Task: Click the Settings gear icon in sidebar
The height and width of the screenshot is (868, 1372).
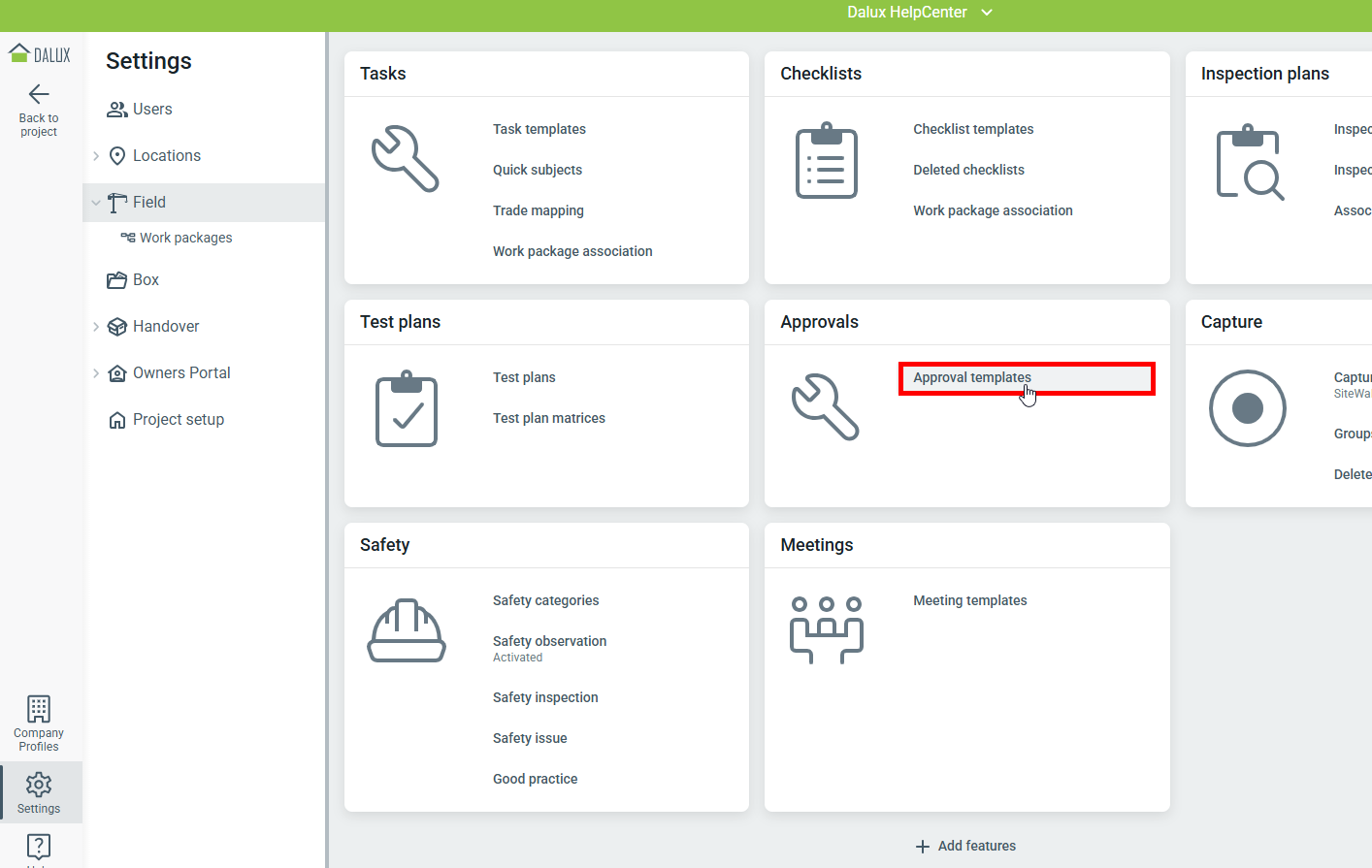Action: point(39,785)
